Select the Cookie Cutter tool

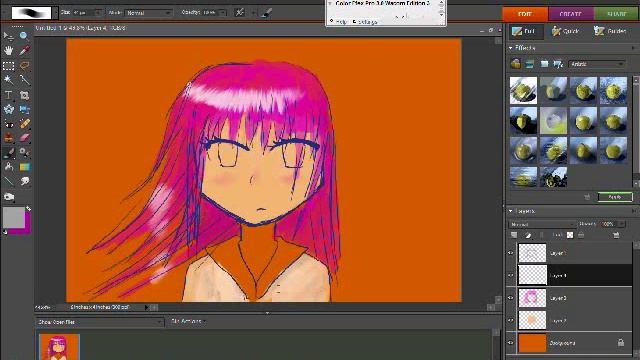coord(8,109)
